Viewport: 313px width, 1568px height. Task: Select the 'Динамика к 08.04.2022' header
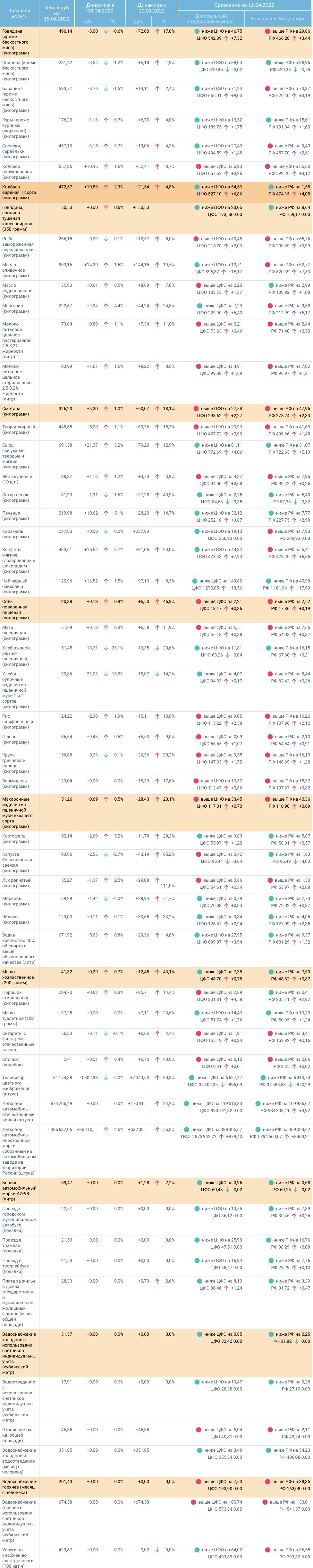(100, 8)
